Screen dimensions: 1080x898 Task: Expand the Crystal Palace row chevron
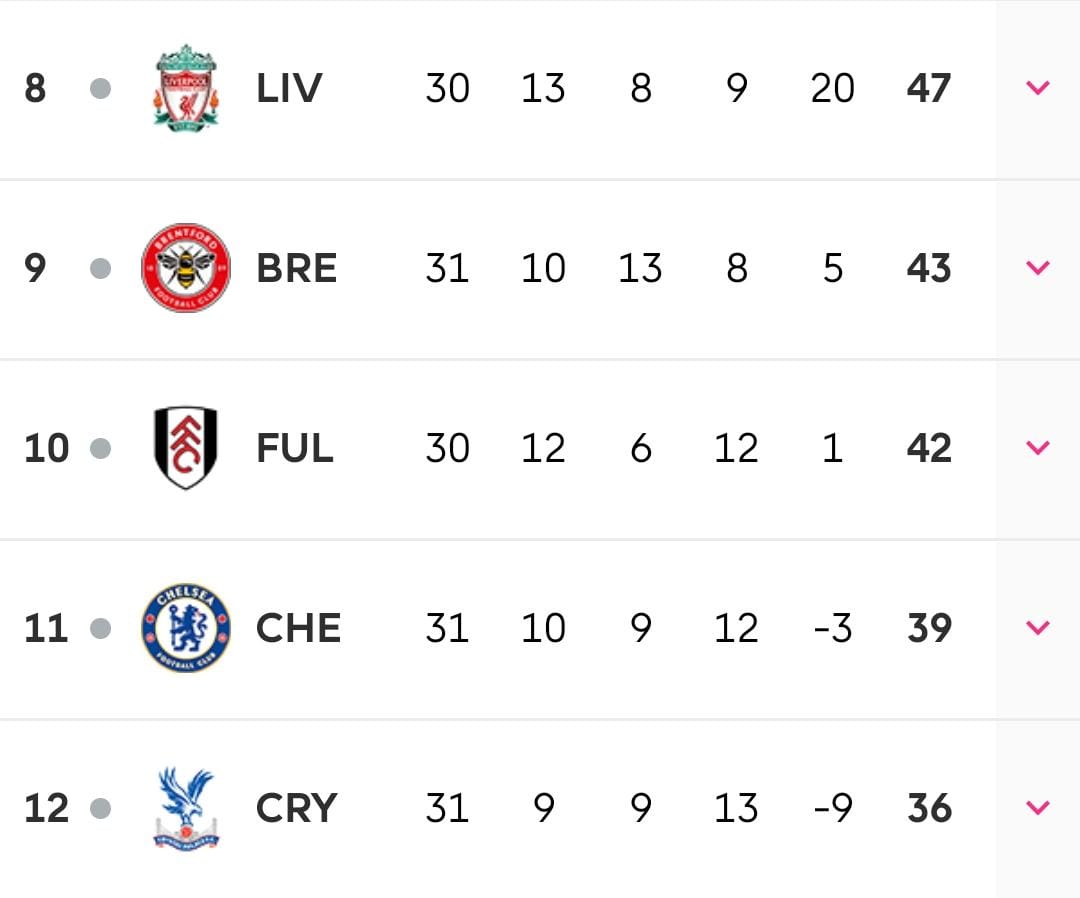tap(1038, 807)
